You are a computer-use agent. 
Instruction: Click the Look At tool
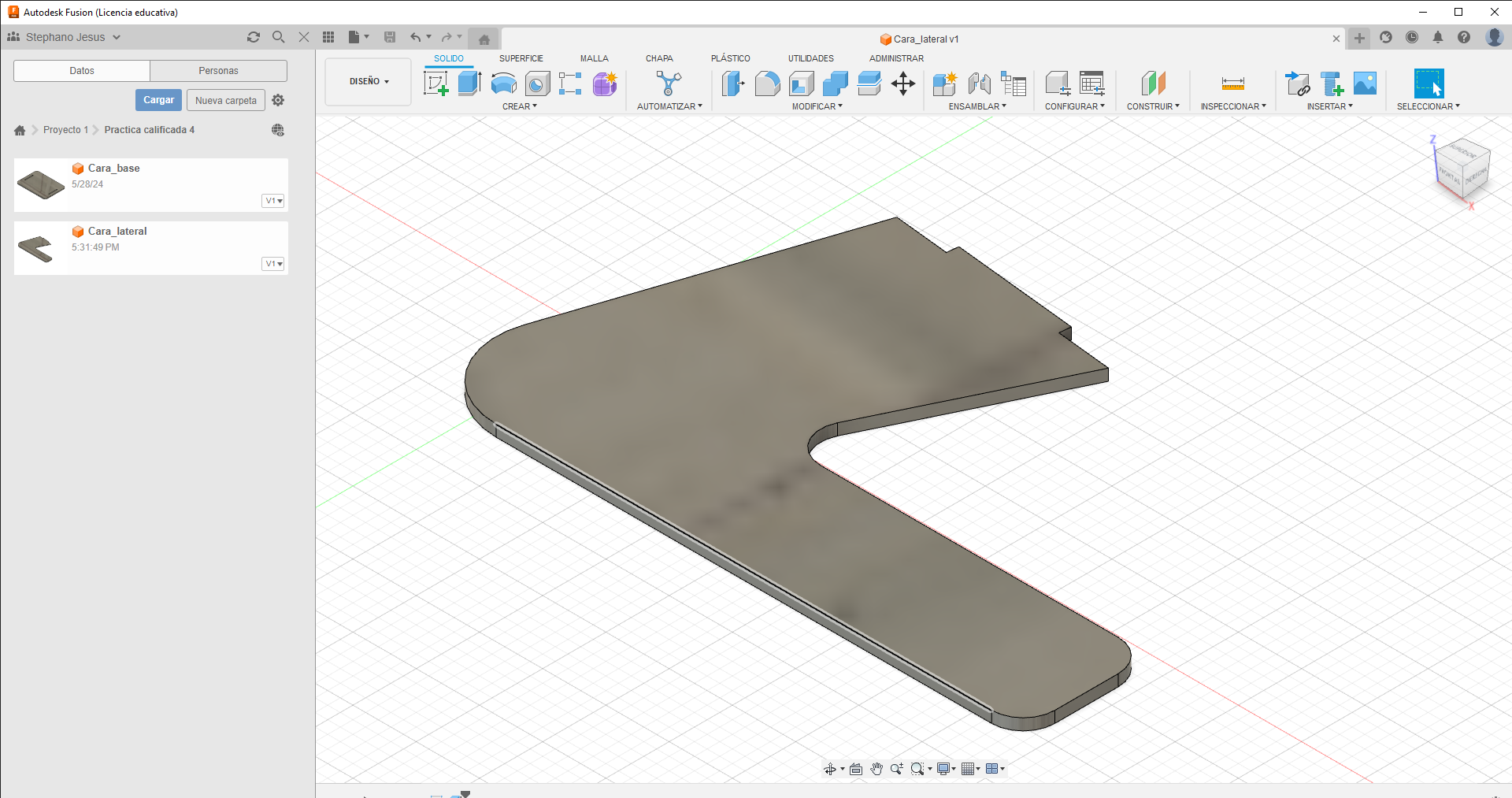(856, 769)
